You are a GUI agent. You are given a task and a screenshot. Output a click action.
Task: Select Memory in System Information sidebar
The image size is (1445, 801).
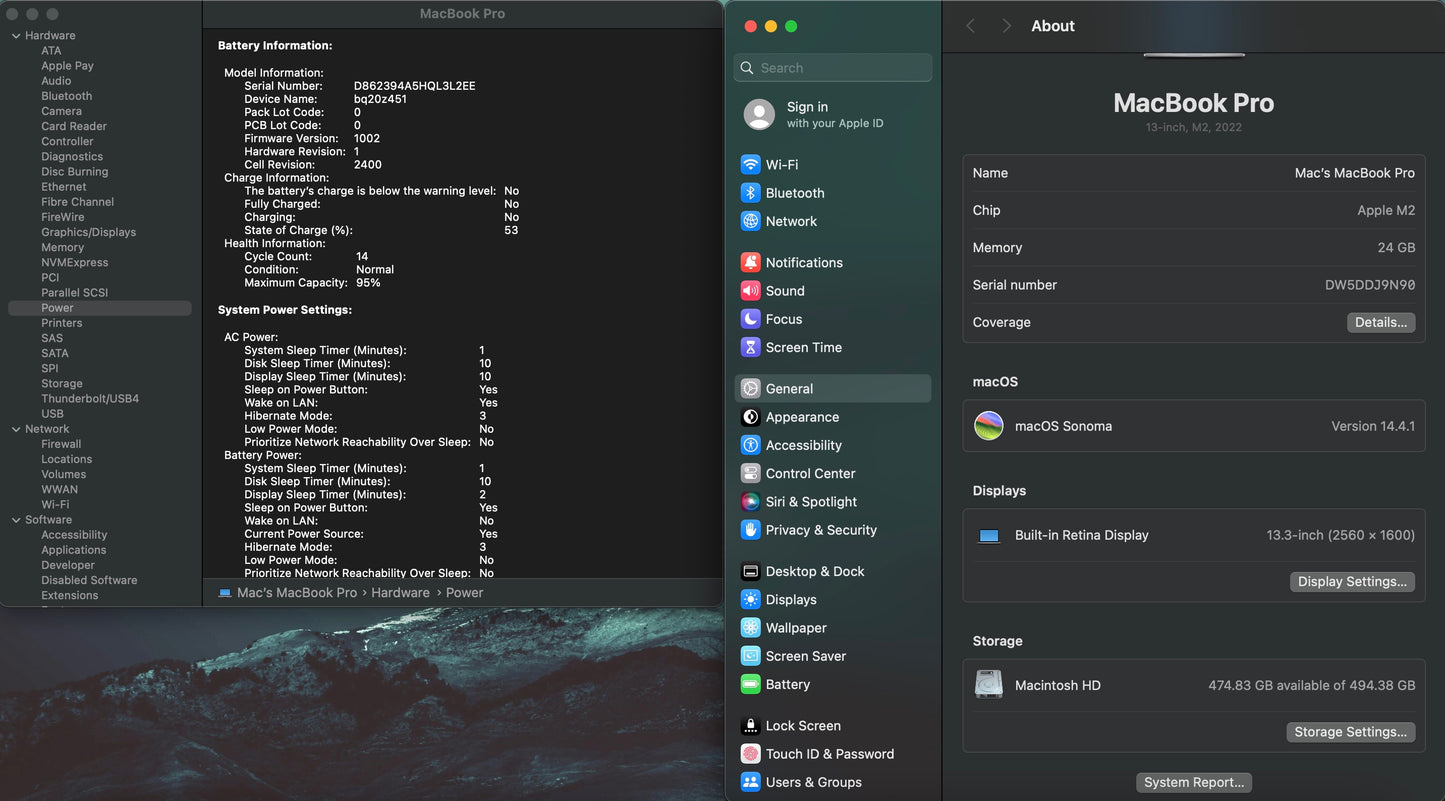tap(62, 247)
